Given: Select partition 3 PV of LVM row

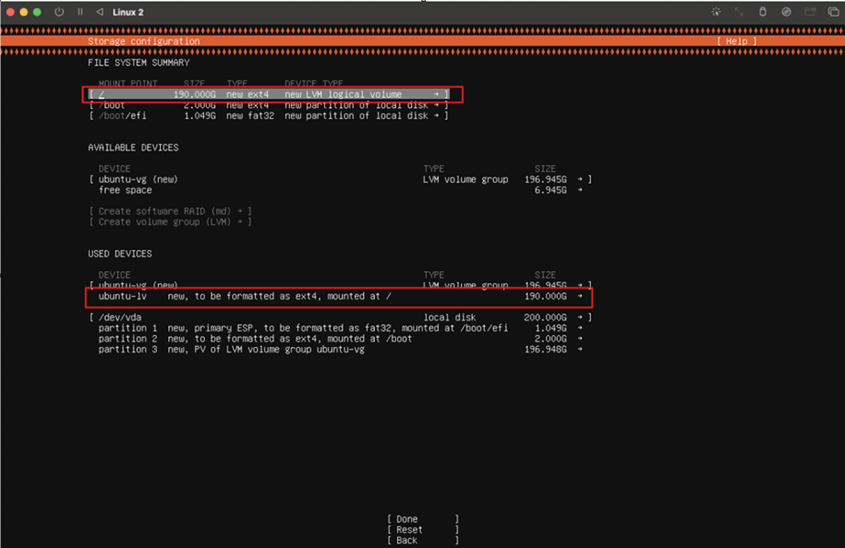Looking at the screenshot, I should [x=340, y=350].
